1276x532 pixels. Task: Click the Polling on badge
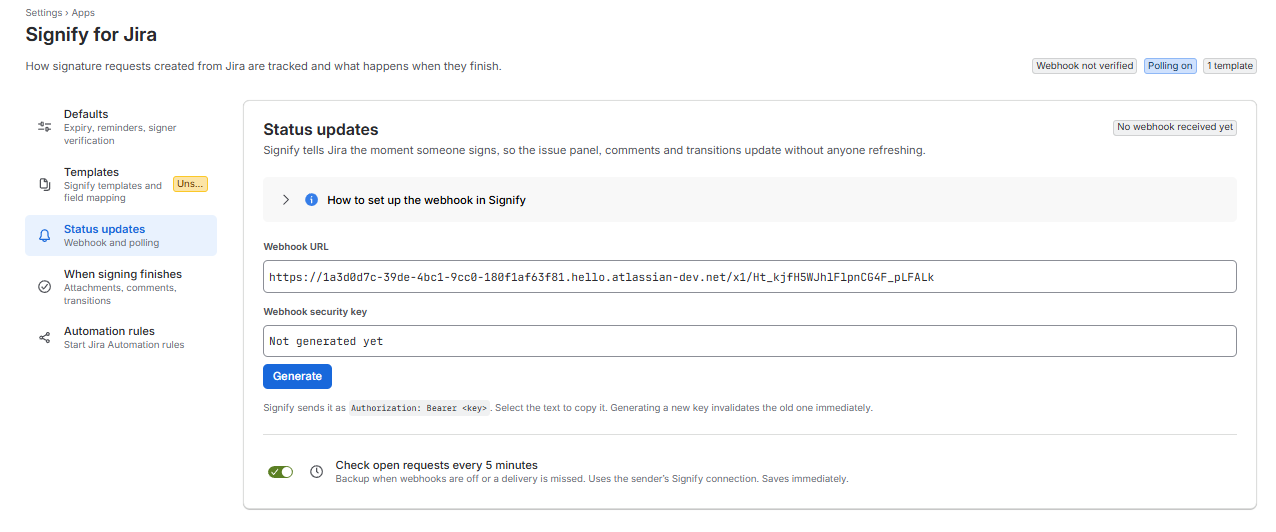pos(1170,66)
